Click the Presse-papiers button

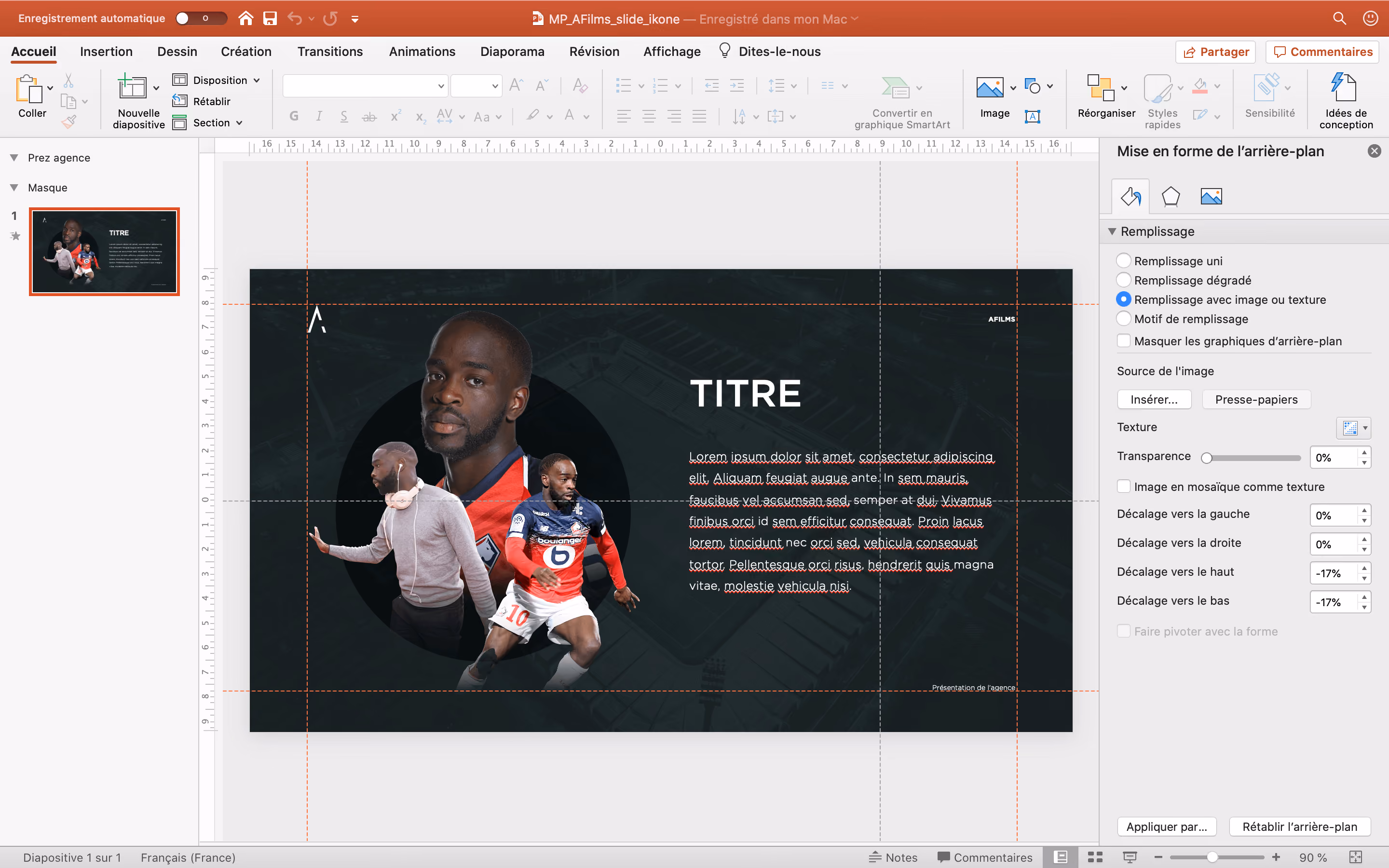click(x=1256, y=400)
